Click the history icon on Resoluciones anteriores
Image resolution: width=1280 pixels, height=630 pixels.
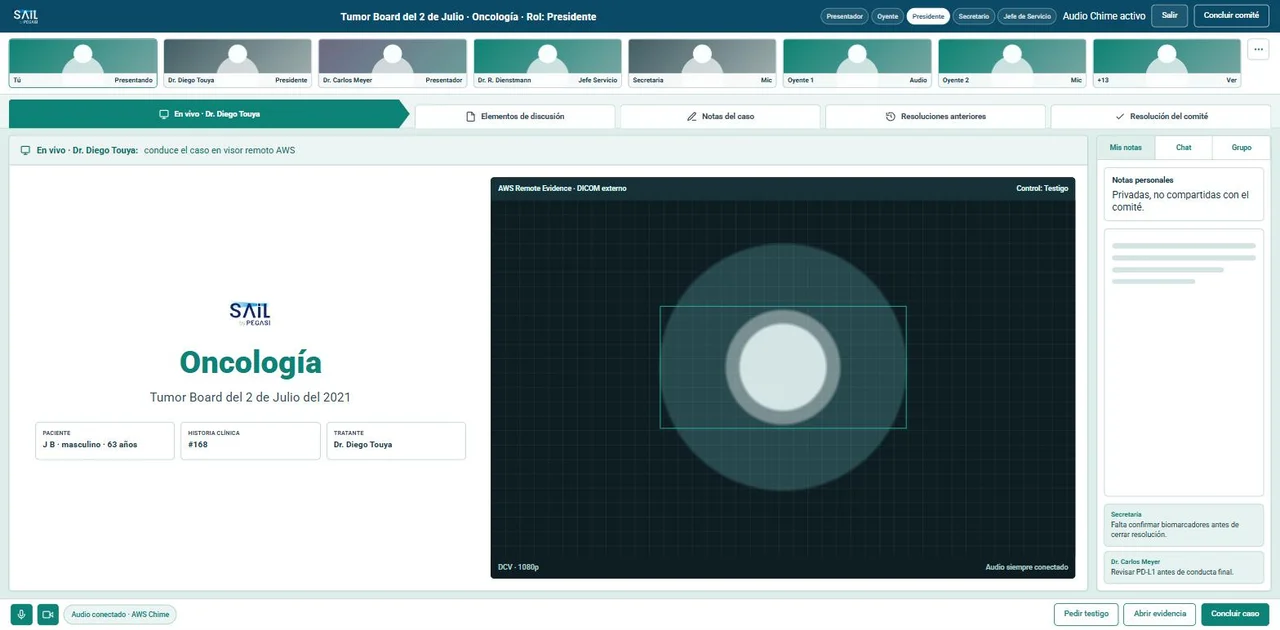[891, 116]
